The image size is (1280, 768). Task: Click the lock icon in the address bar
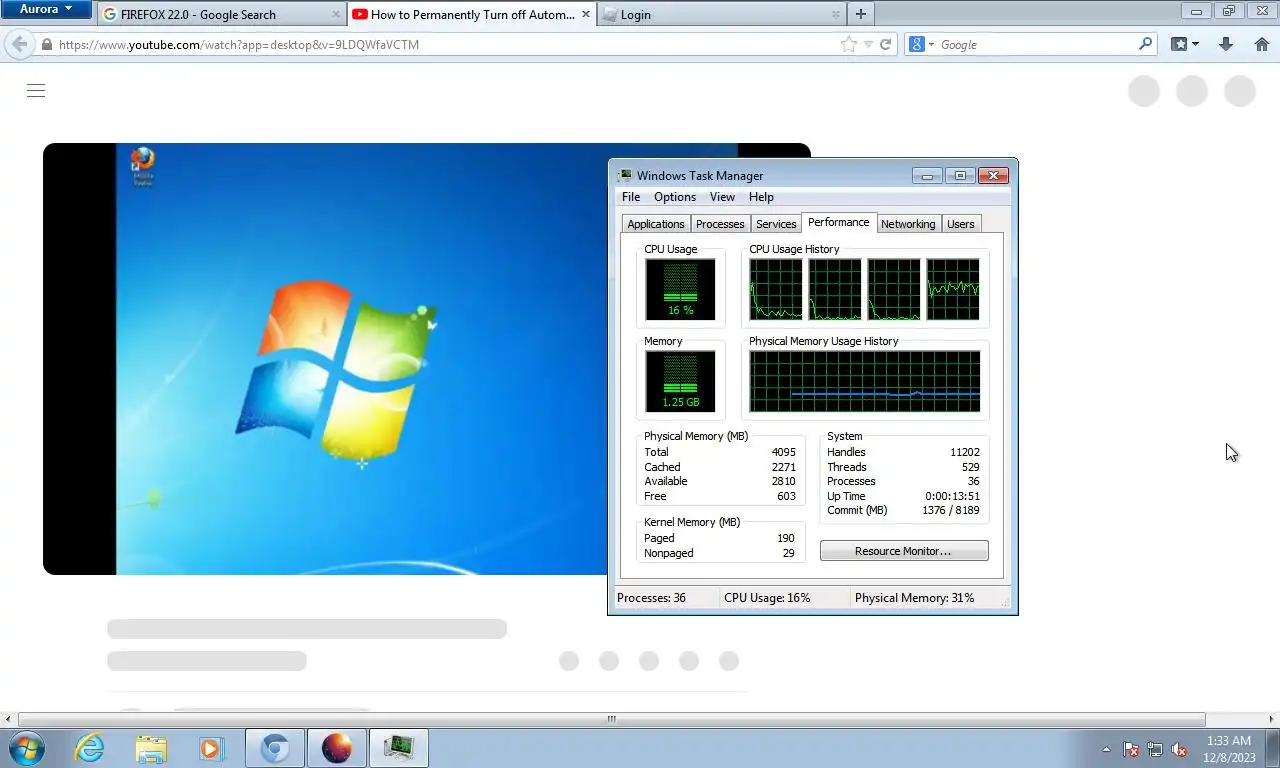click(x=46, y=45)
